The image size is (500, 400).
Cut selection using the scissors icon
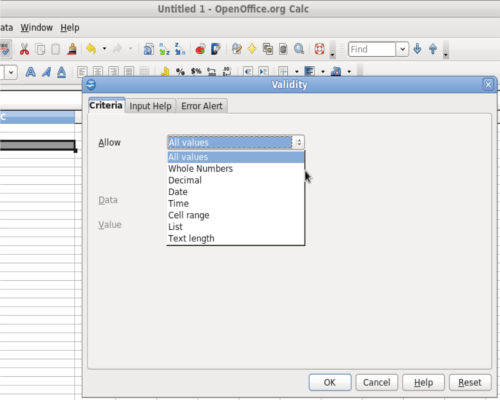(24, 49)
